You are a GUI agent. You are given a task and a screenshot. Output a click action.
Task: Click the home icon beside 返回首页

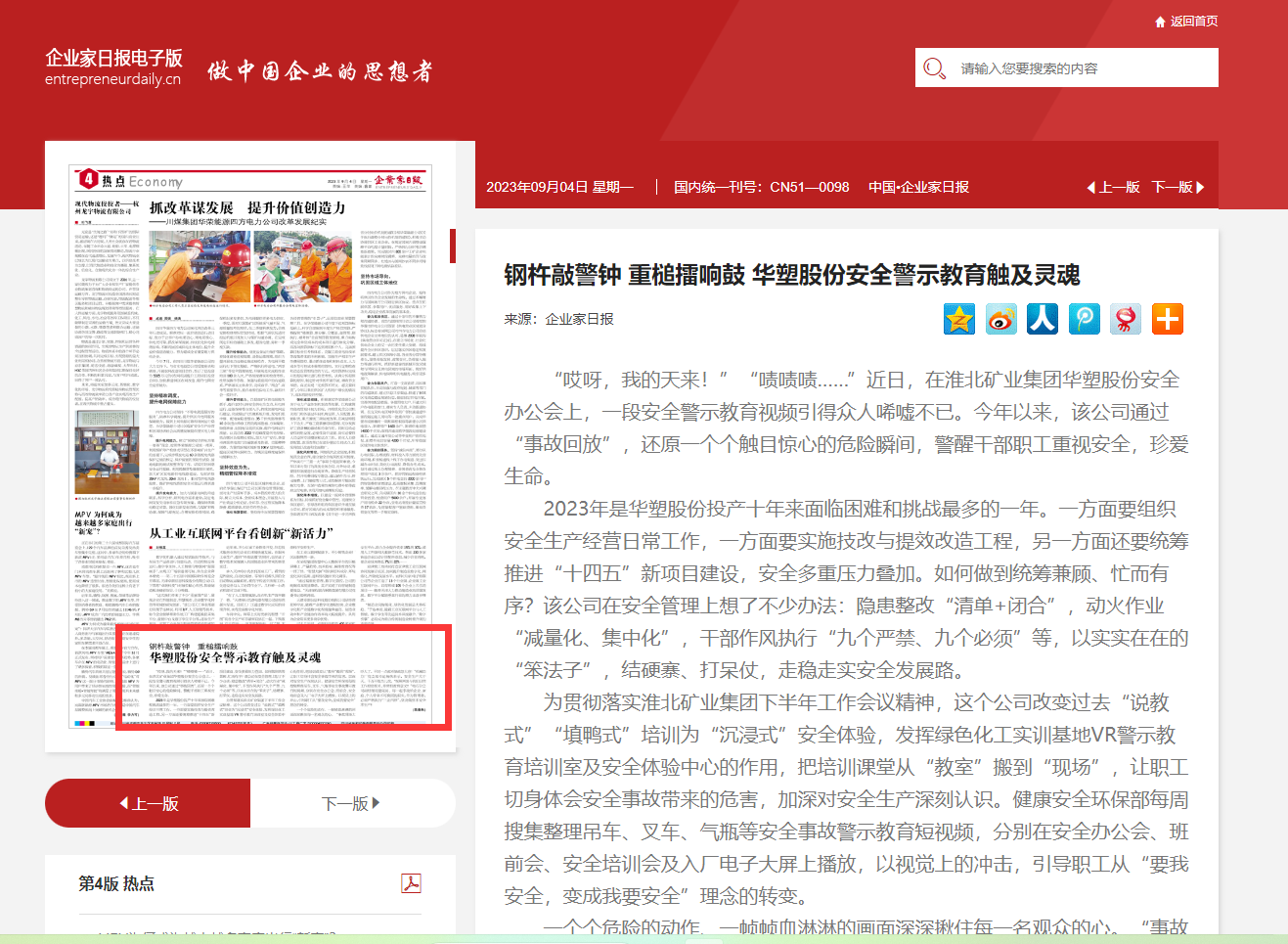(x=1160, y=22)
